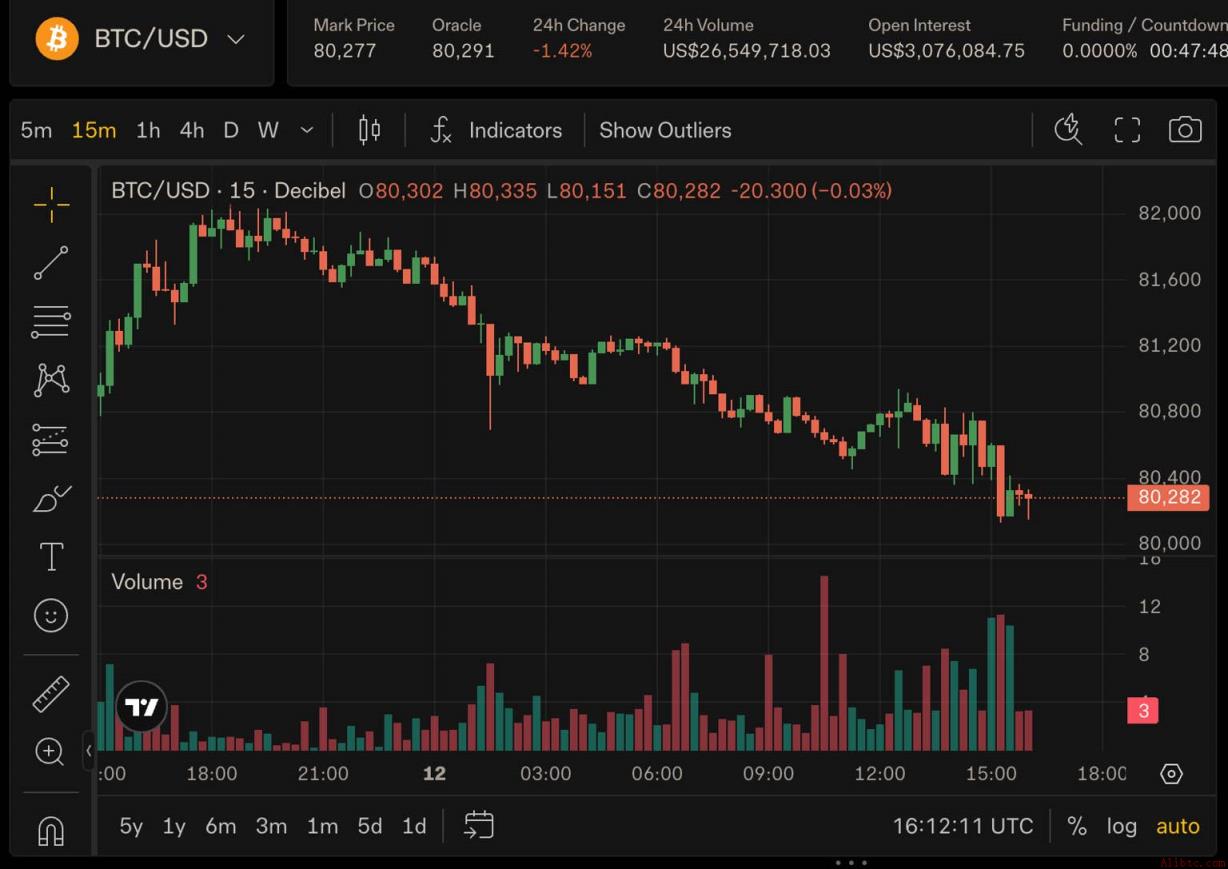Click the 24h Volume US$26,549,718.03 value
This screenshot has width=1228, height=869.
point(747,51)
